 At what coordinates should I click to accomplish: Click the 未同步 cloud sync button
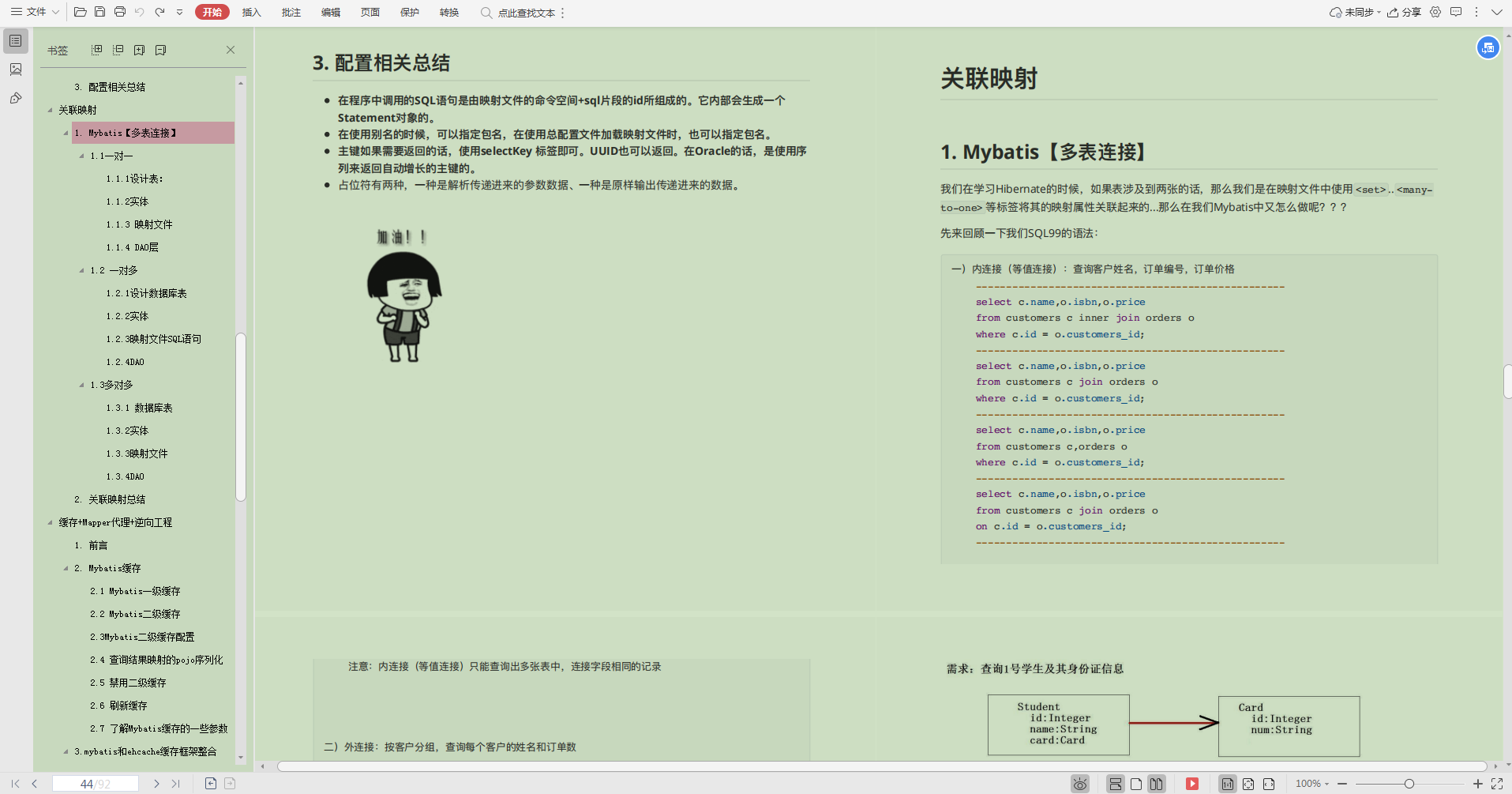click(x=1355, y=12)
